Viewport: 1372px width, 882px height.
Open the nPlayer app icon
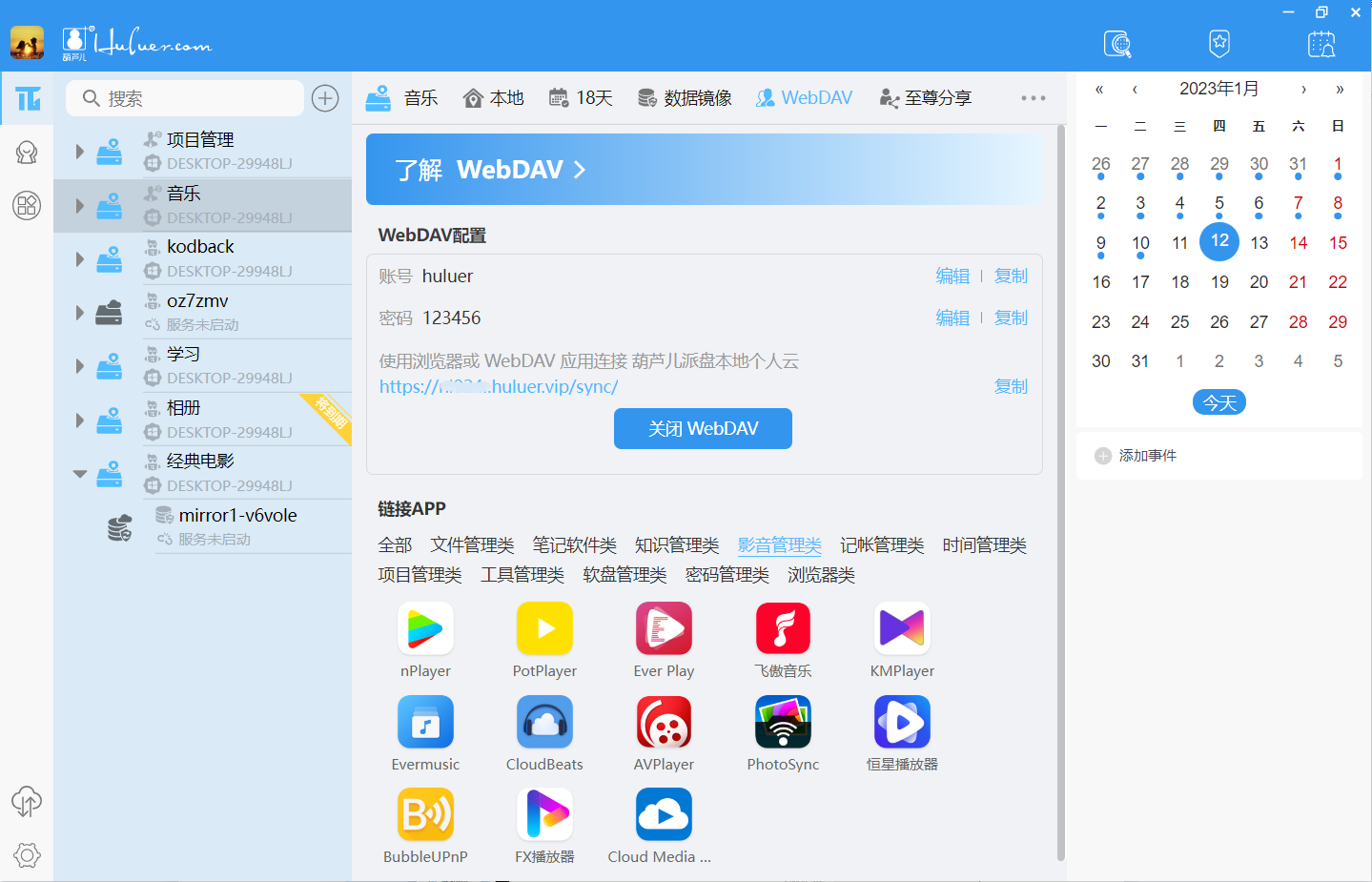pos(425,628)
